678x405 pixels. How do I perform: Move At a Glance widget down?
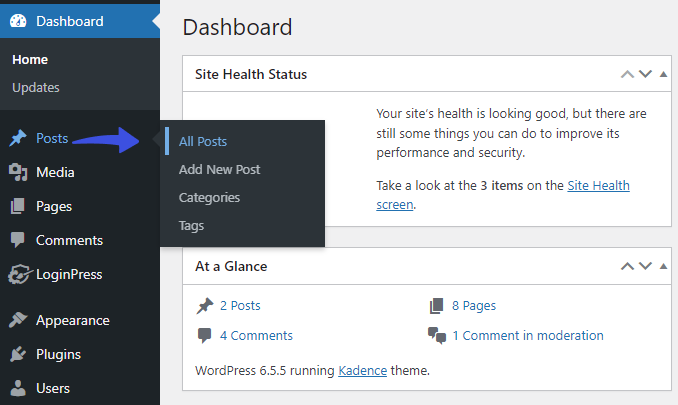point(645,266)
